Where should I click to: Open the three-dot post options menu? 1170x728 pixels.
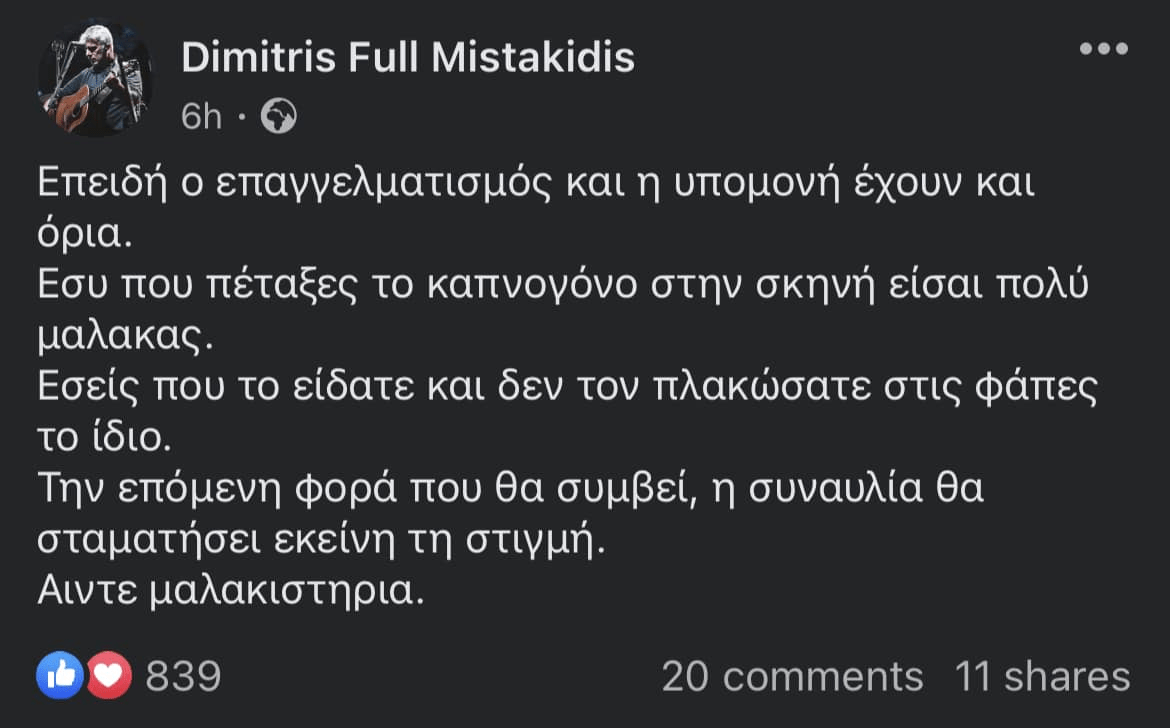click(1104, 48)
